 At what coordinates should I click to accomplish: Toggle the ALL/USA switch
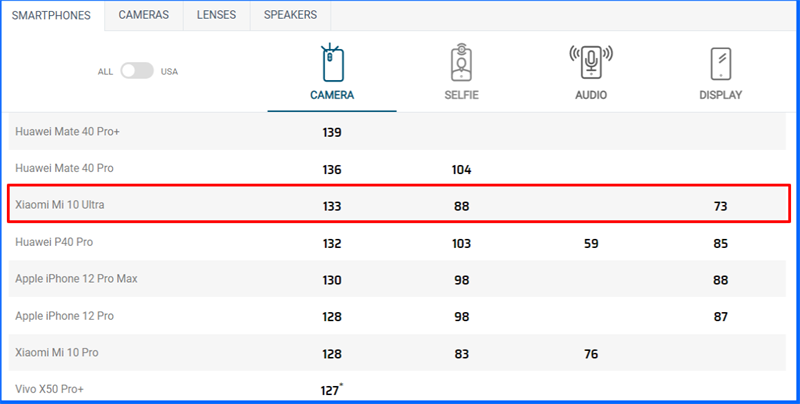pyautogui.click(x=137, y=71)
